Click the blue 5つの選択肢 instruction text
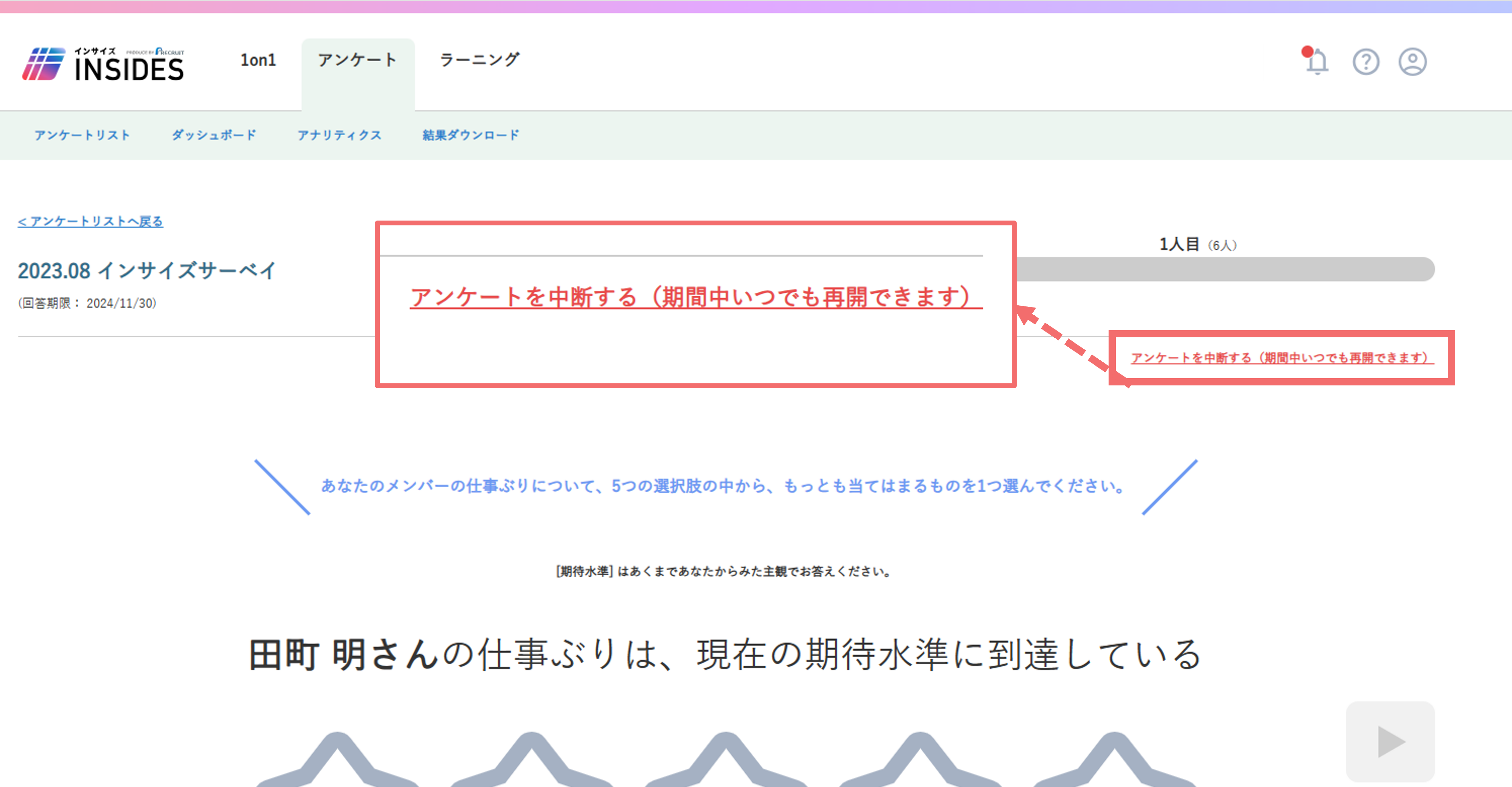This screenshot has height=787, width=1512. point(723,486)
